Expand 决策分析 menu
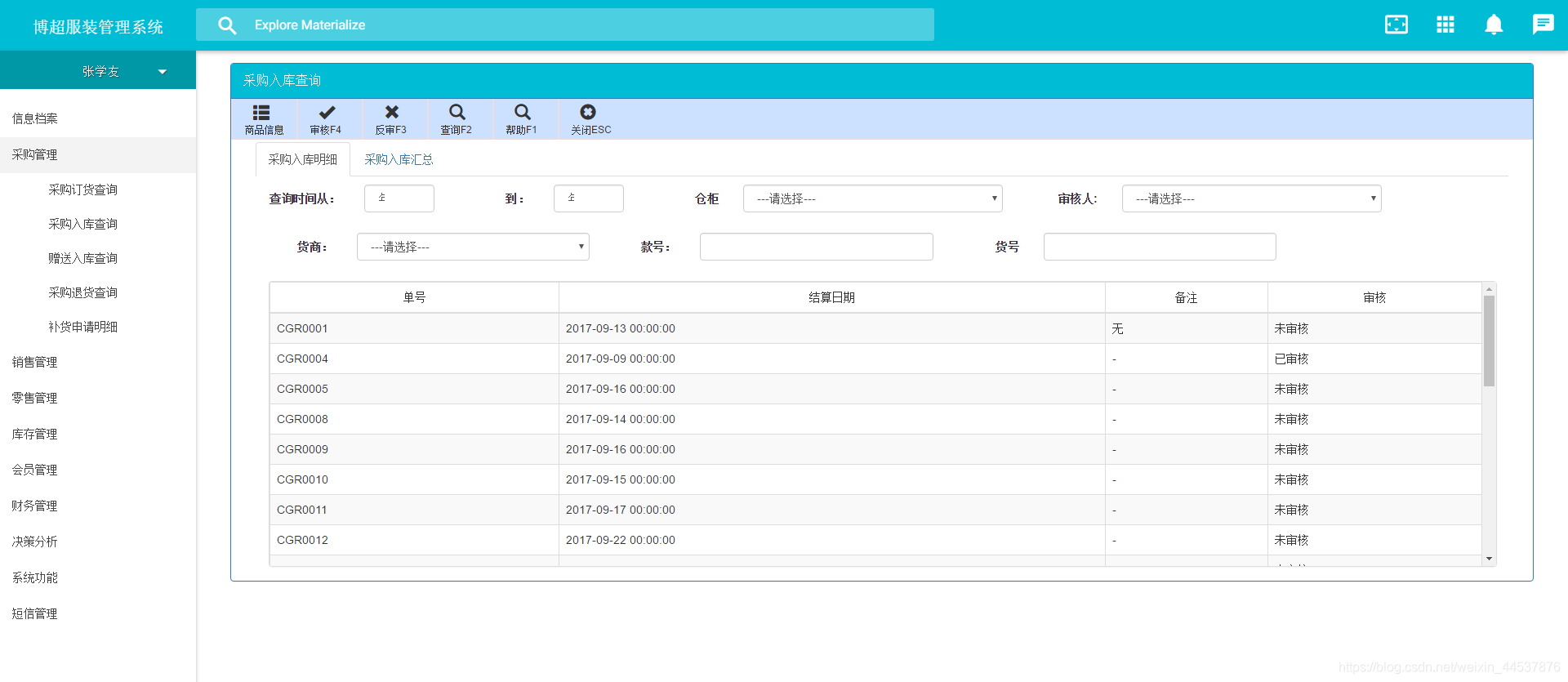Viewport: 1568px width, 682px height. (x=98, y=542)
